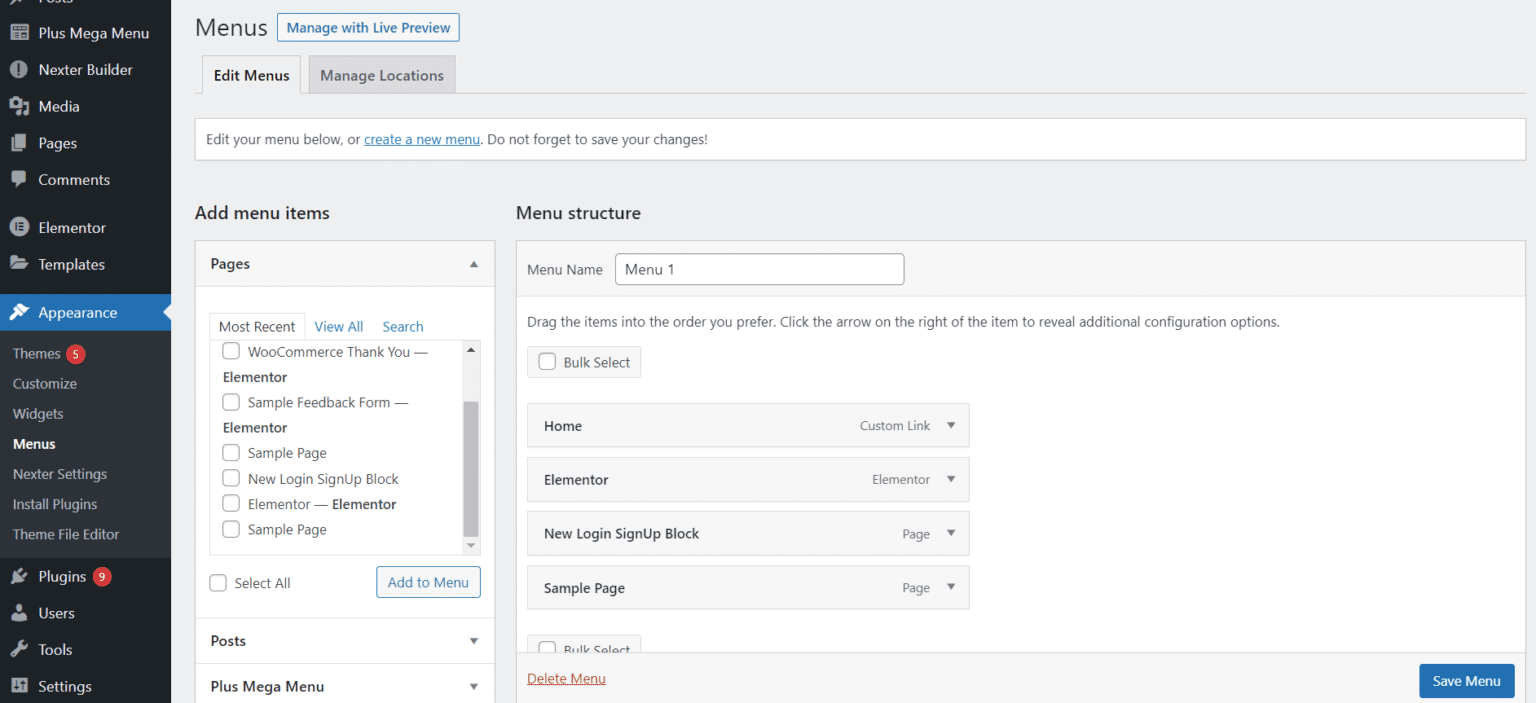Open the View All tab
This screenshot has height=703, width=1536.
[338, 326]
